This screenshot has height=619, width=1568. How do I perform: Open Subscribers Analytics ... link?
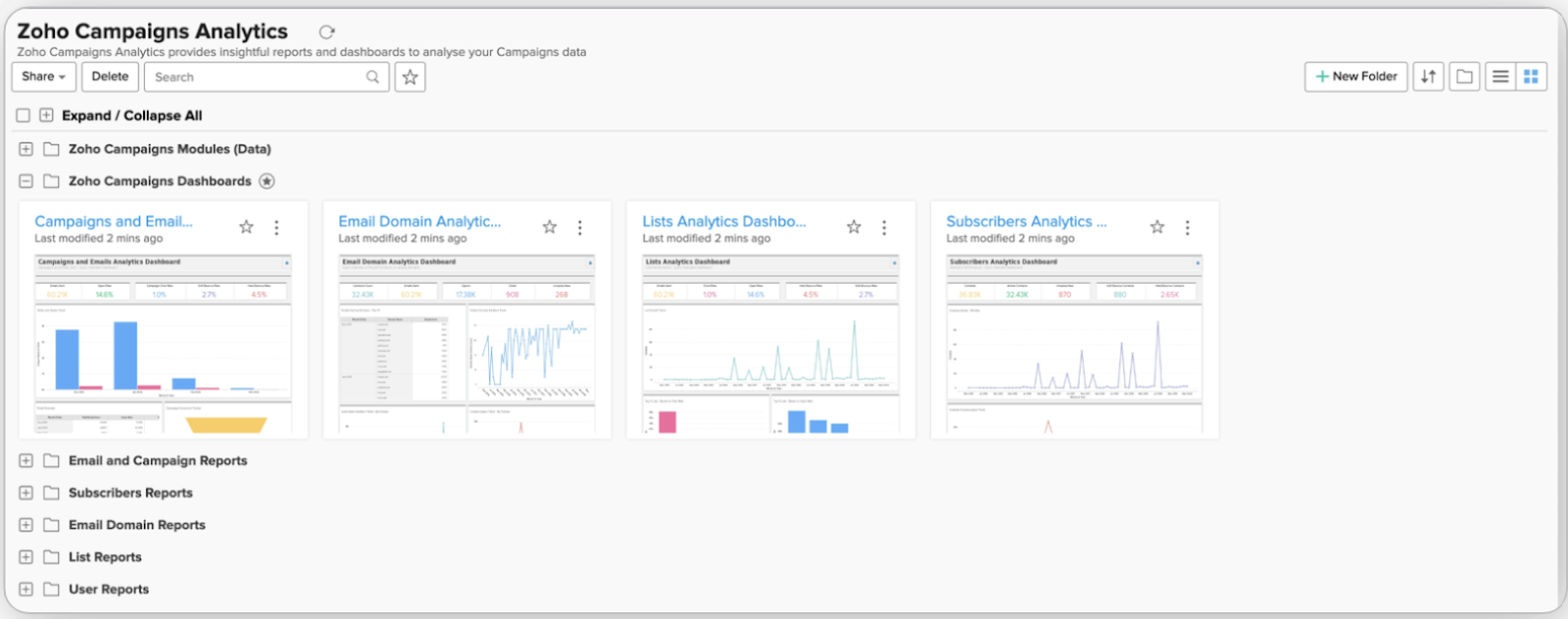(x=1026, y=221)
